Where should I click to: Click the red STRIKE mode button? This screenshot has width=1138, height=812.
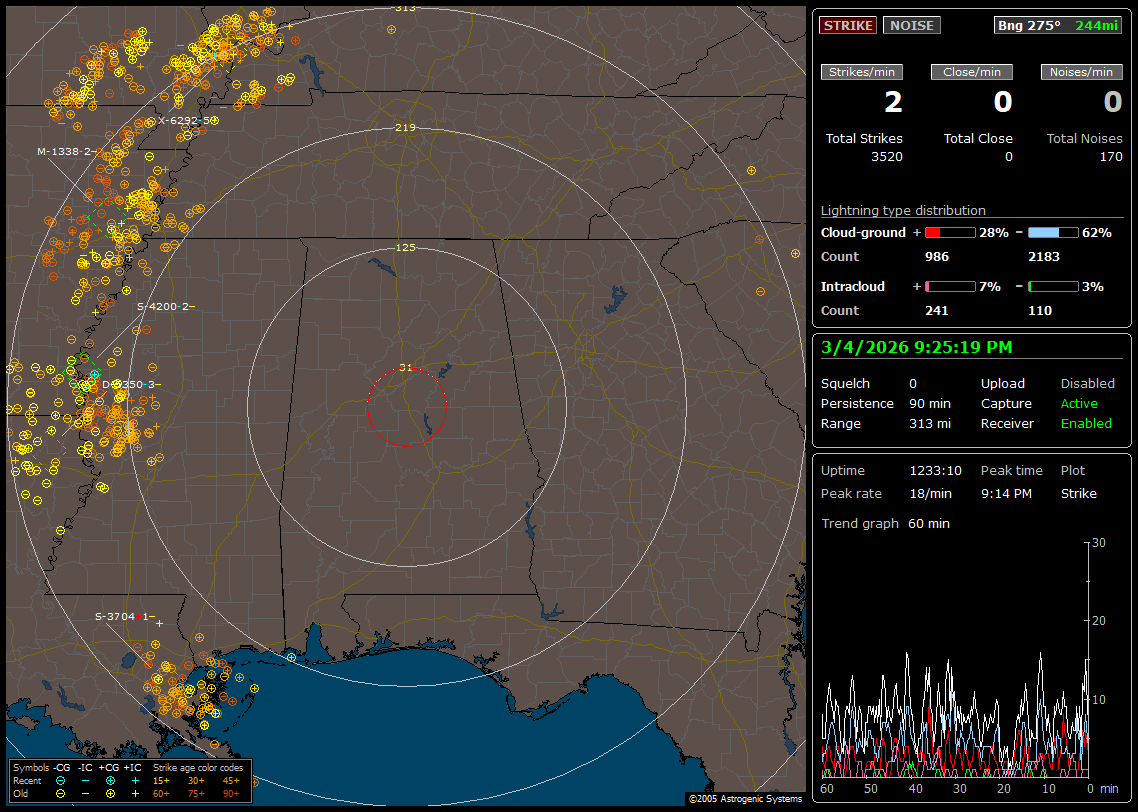pyautogui.click(x=848, y=25)
